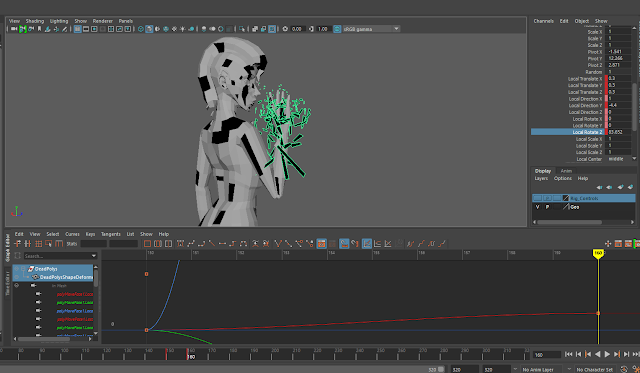Open the viewport View menu
The image size is (640, 373).
click(x=14, y=21)
